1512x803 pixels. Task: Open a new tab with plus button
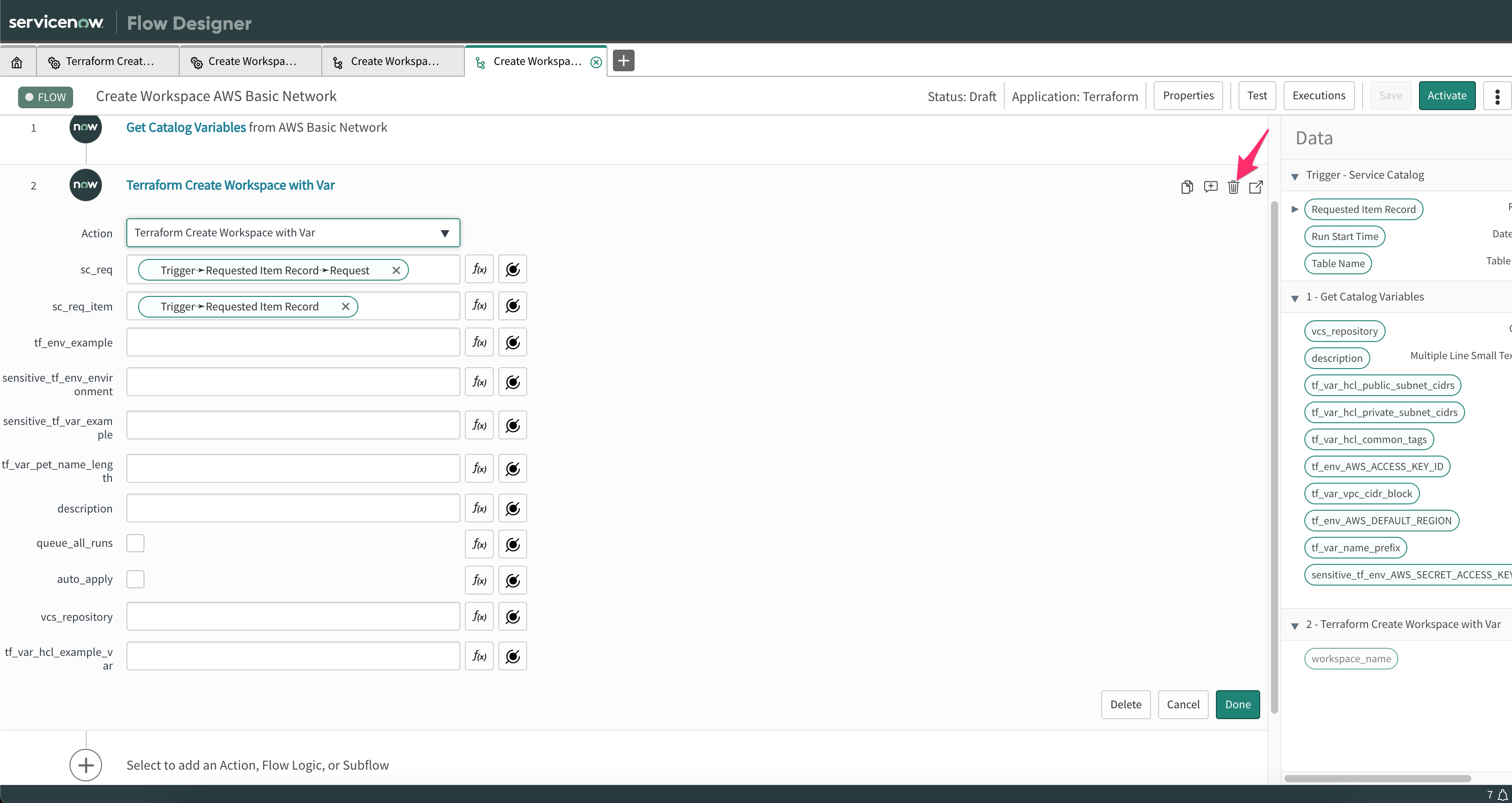[x=623, y=60]
